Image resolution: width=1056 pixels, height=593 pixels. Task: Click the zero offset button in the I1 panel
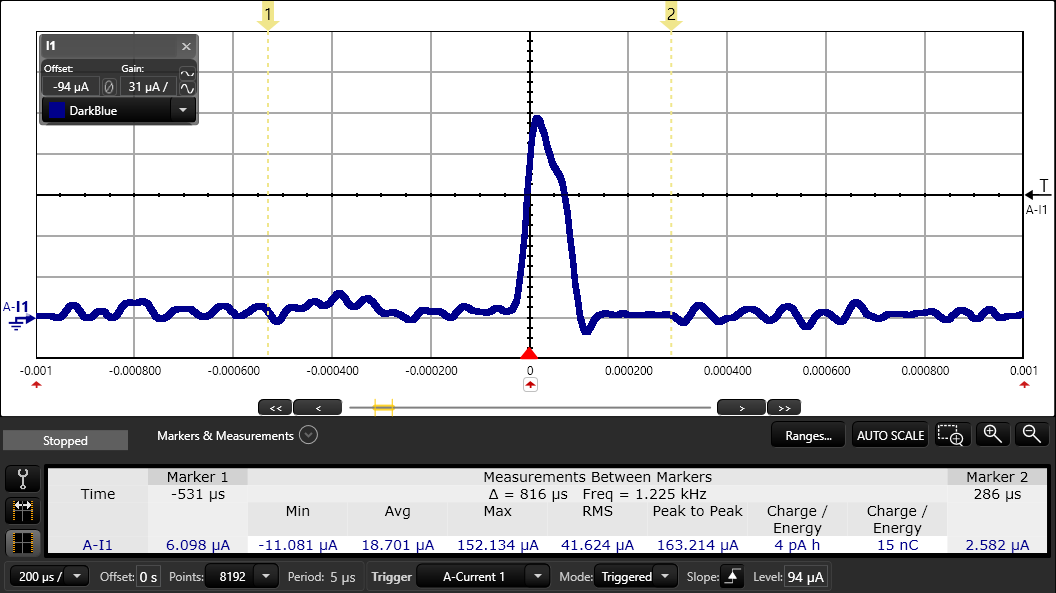[109, 87]
